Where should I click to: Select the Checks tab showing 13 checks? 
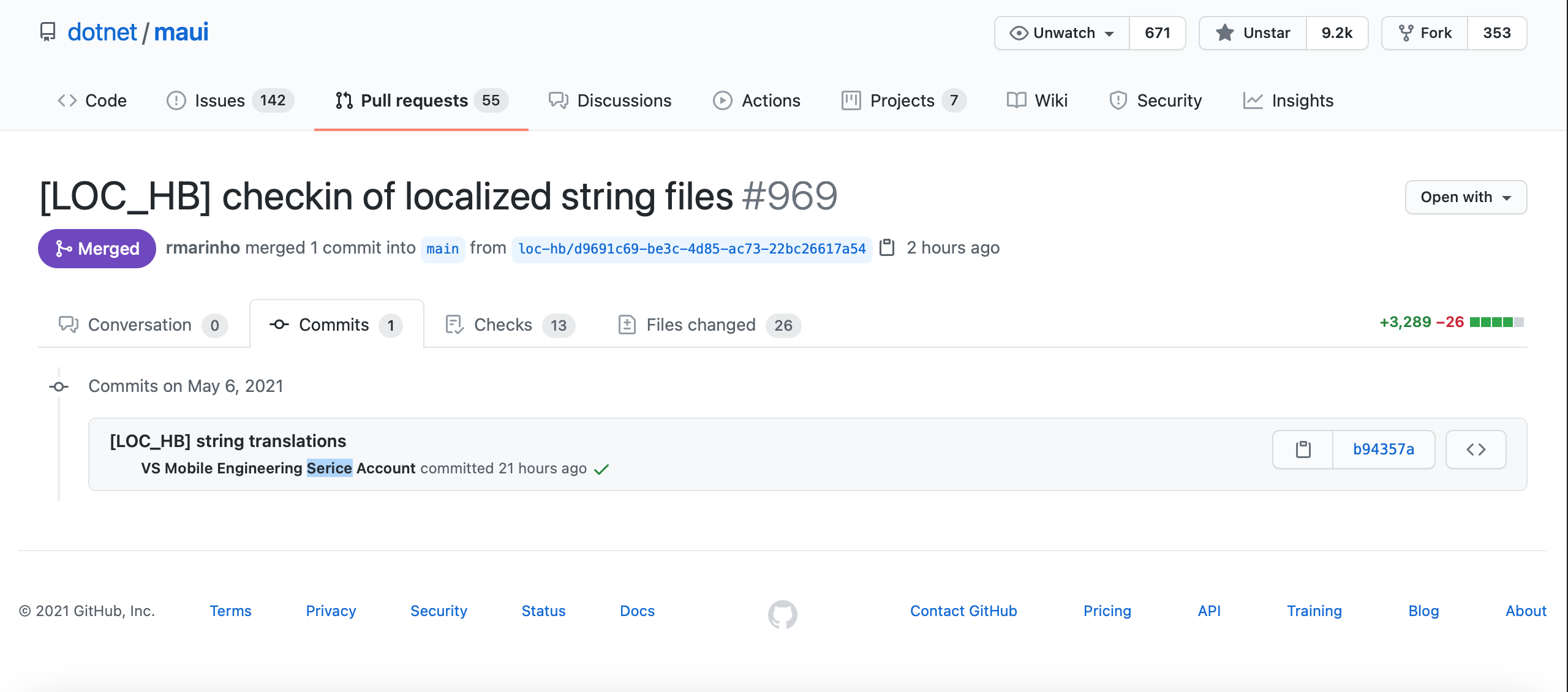(502, 325)
